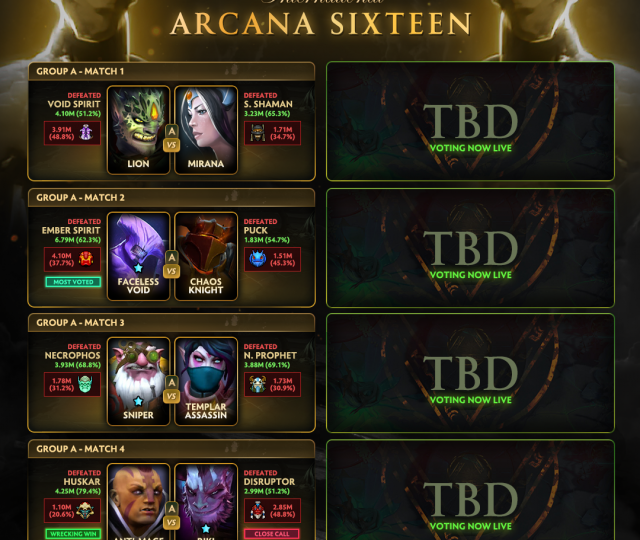Image resolution: width=640 pixels, height=540 pixels.
Task: Choose the Faceless Void hero portrait
Action: (138, 256)
